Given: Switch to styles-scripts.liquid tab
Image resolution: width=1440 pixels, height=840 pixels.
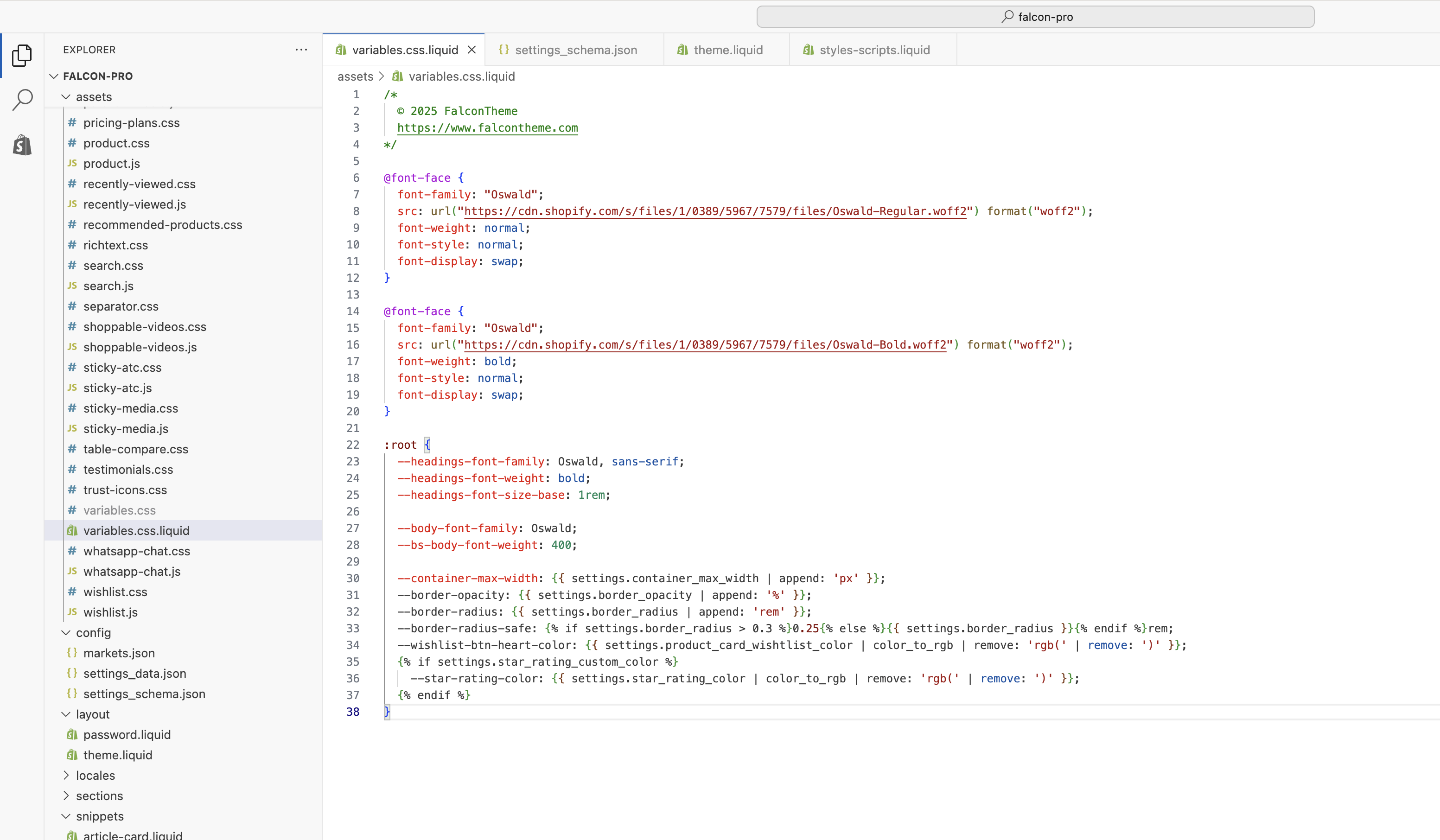Looking at the screenshot, I should tap(874, 50).
